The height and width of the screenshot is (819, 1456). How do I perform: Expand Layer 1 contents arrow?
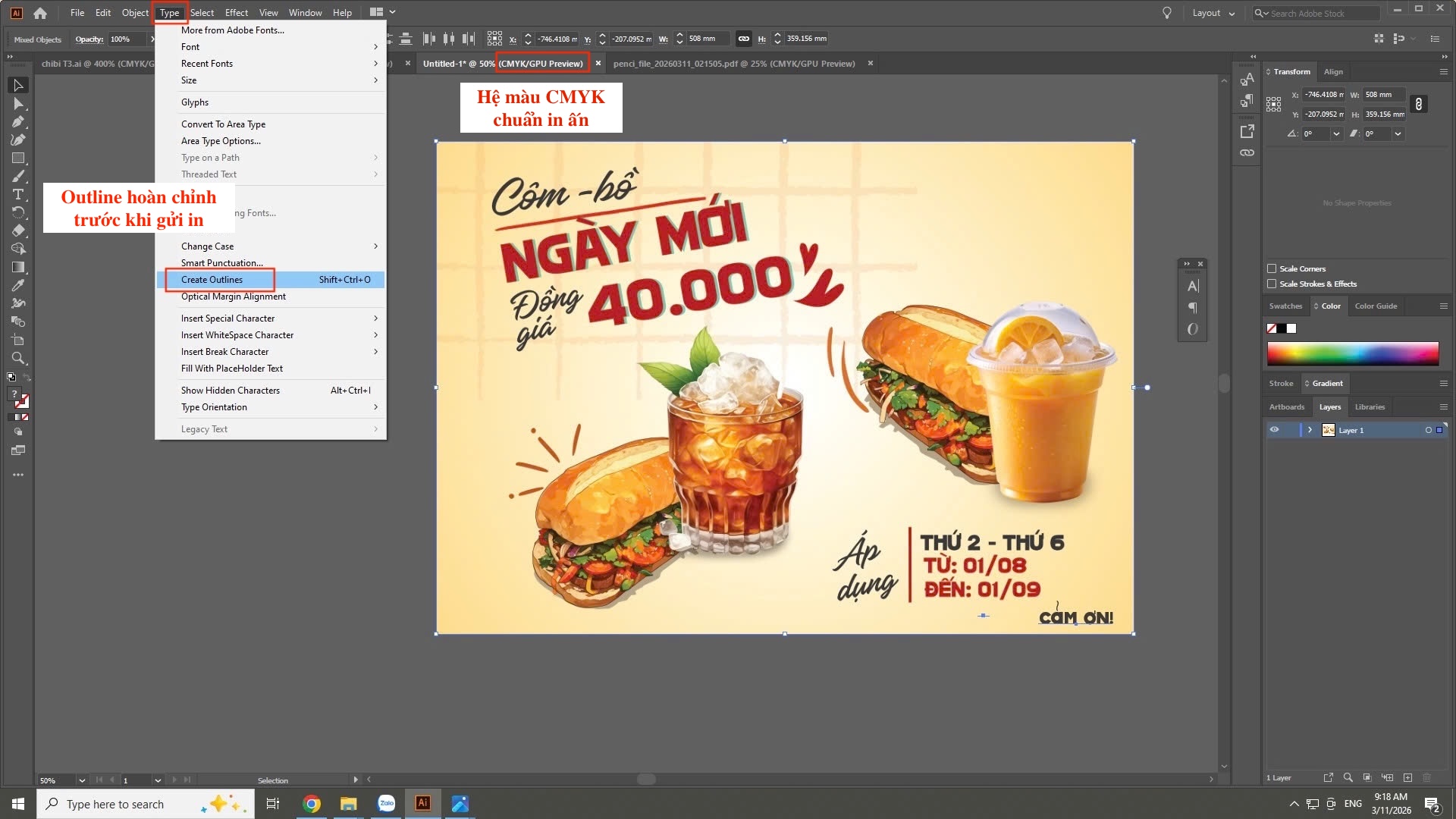tap(1310, 430)
